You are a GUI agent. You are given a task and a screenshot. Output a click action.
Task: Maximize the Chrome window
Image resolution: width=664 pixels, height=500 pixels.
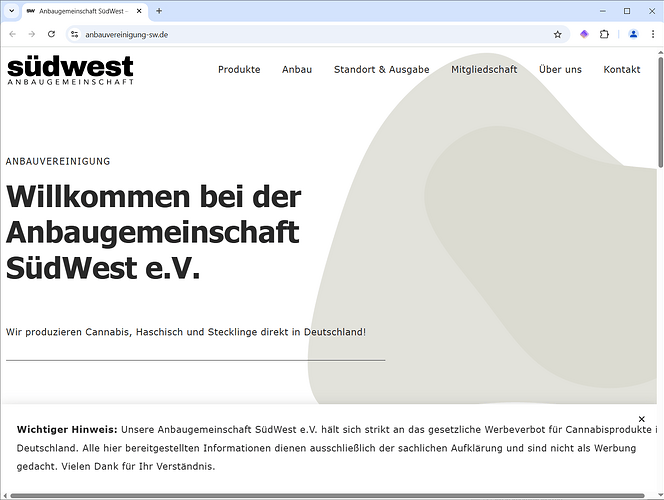[x=627, y=11]
